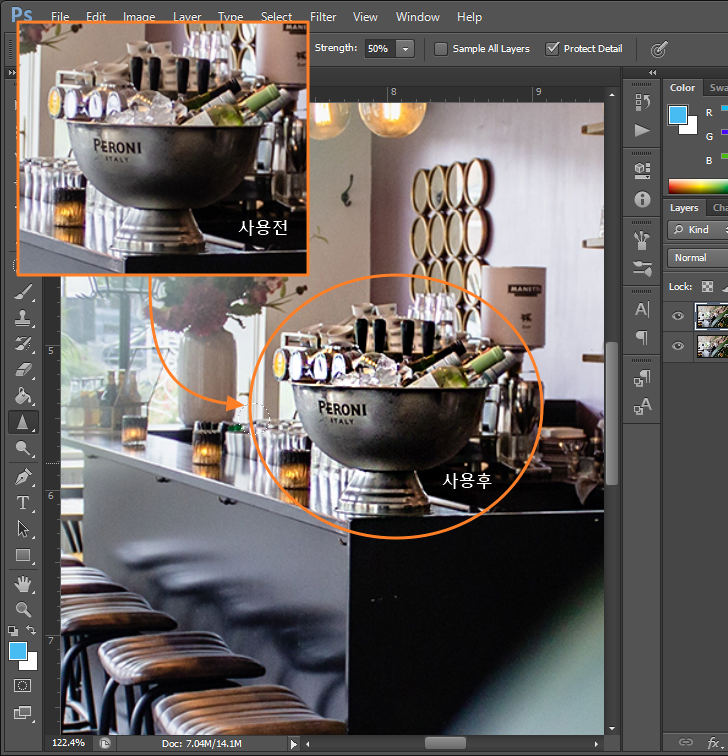
Task: Switch to the Swatches tab
Action: coord(717,88)
